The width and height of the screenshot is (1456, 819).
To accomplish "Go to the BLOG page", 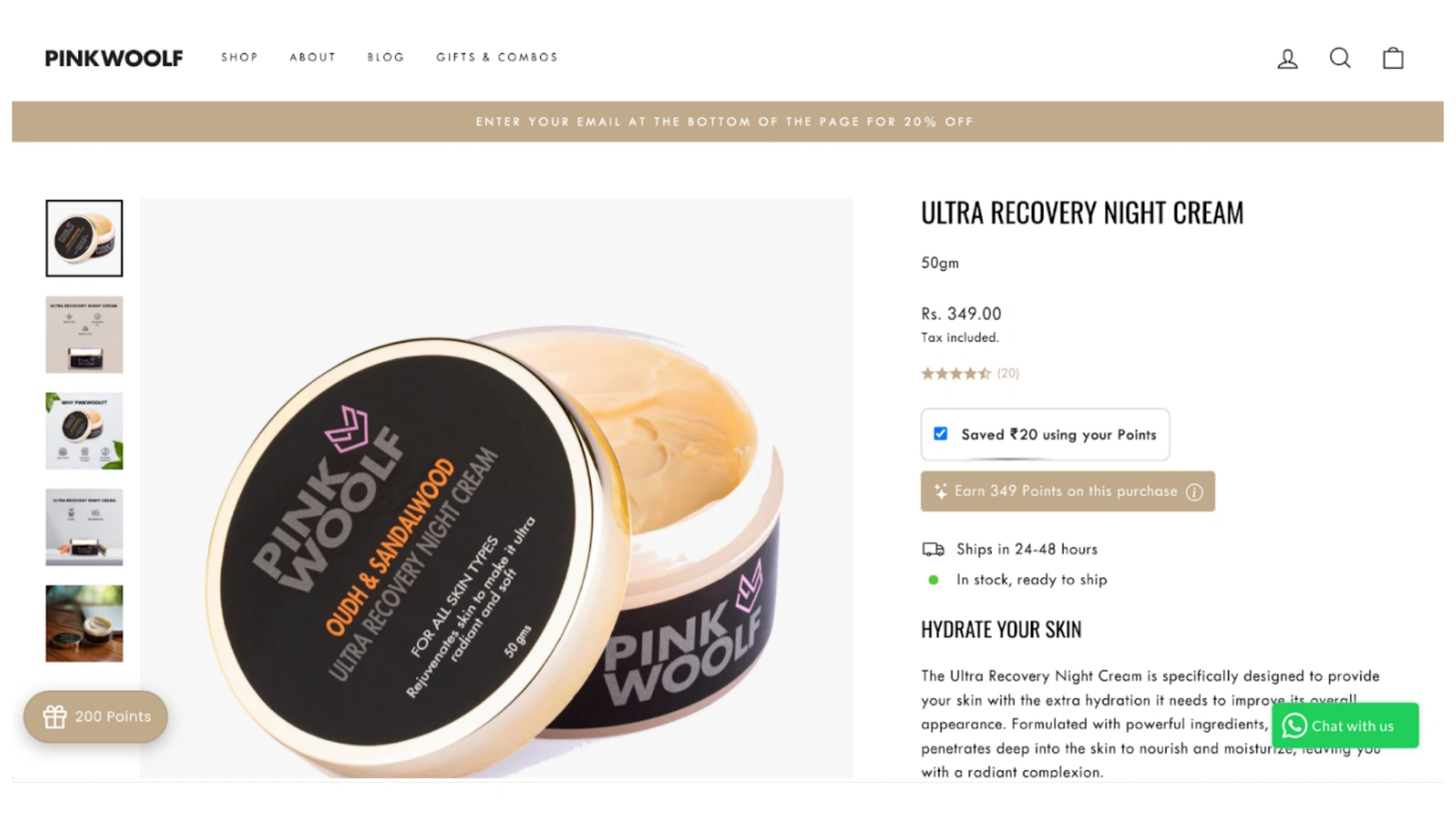I will point(386,57).
